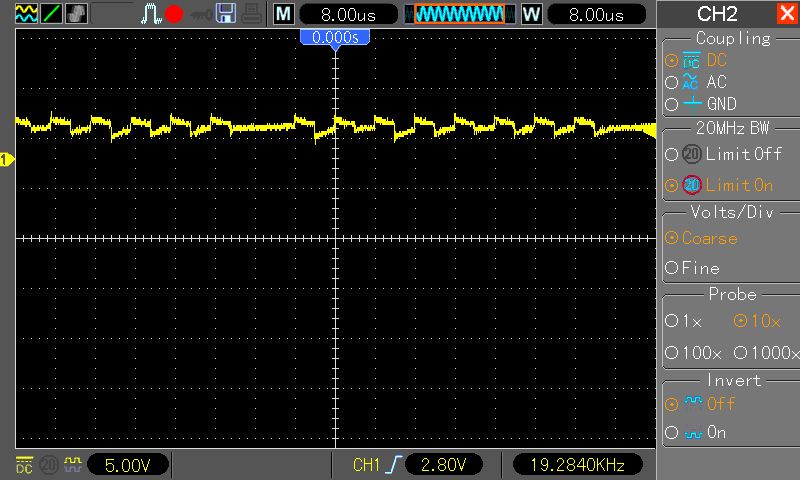Click the 0.000s trigger position marker

[335, 37]
